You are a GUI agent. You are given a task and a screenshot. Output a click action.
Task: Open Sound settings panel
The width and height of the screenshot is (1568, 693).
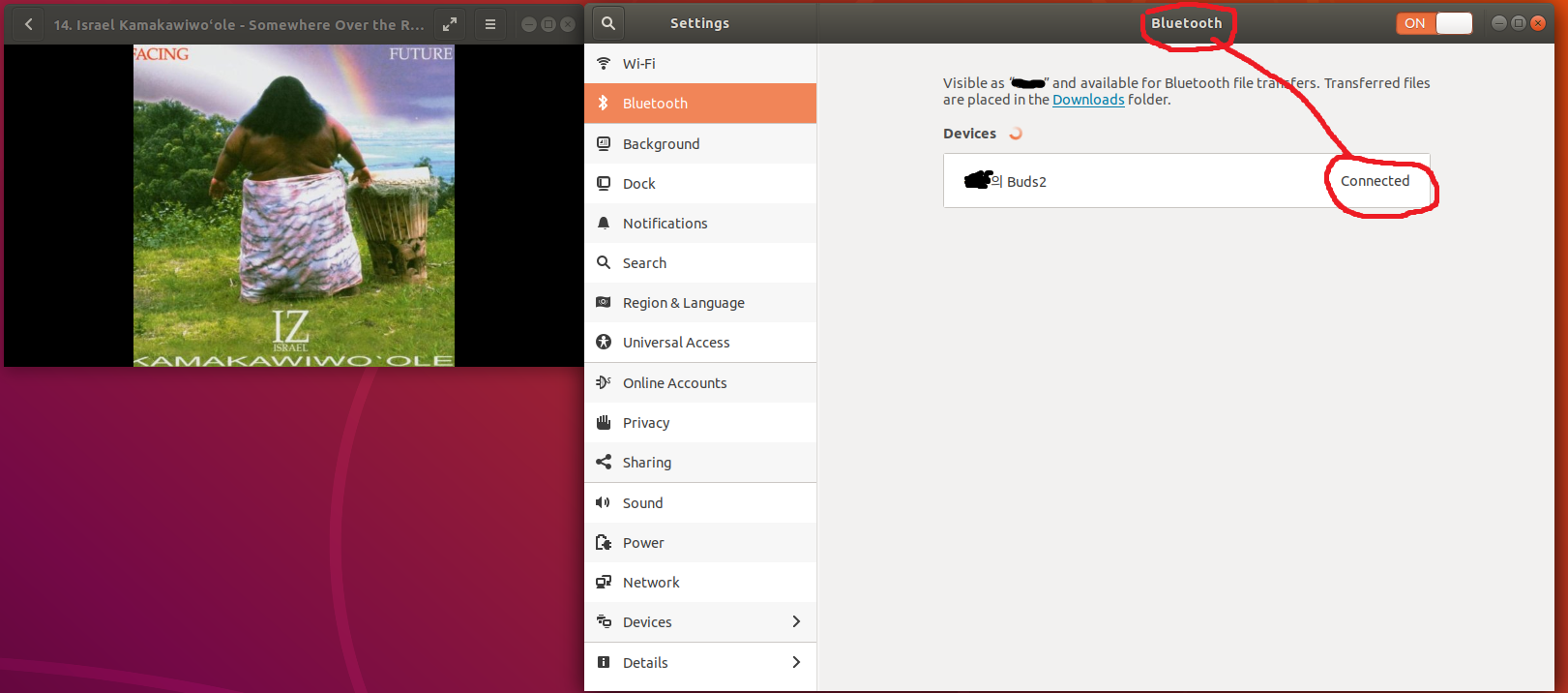click(700, 502)
